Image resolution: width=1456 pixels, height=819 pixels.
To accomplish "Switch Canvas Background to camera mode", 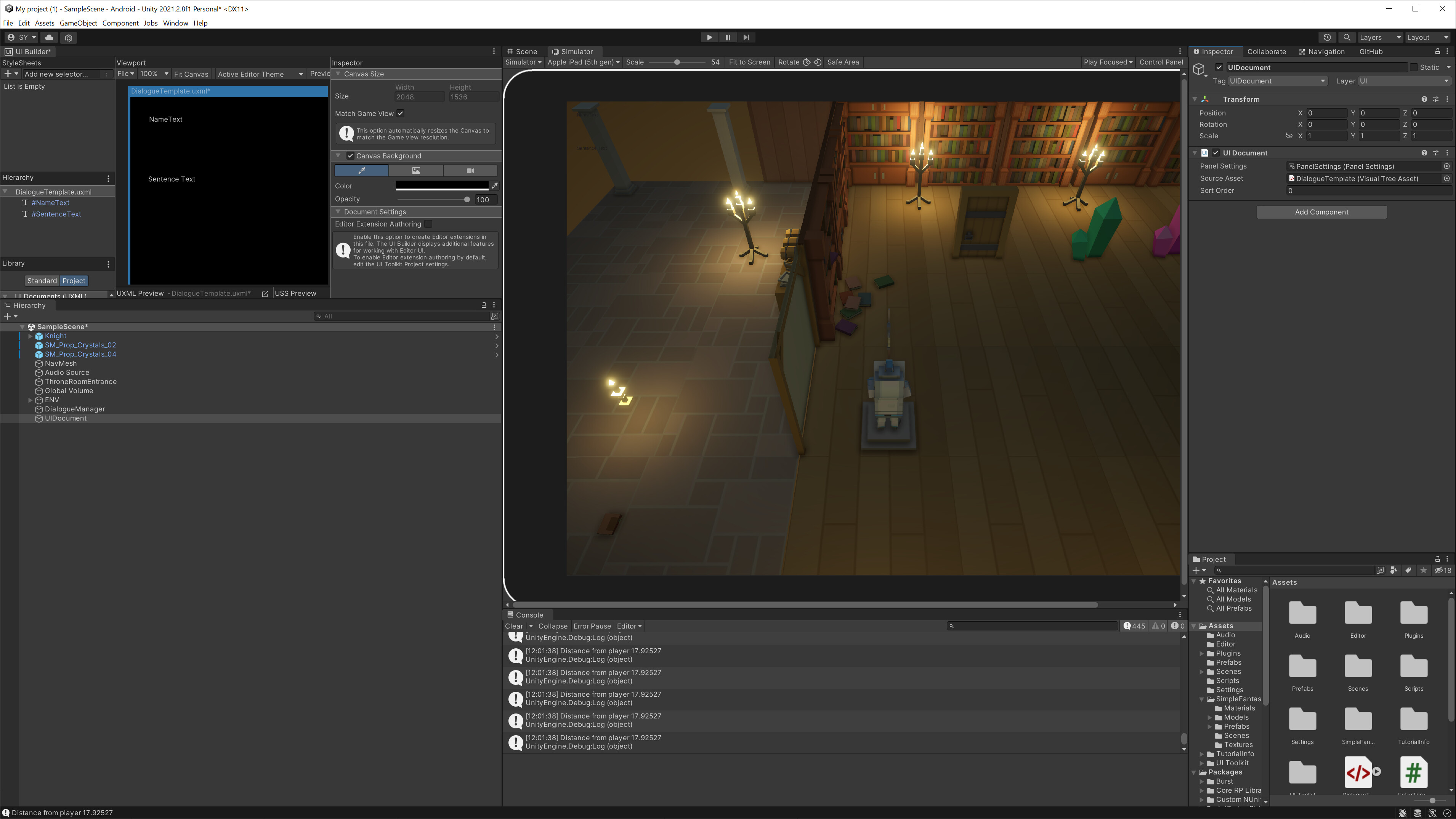I will coord(470,171).
